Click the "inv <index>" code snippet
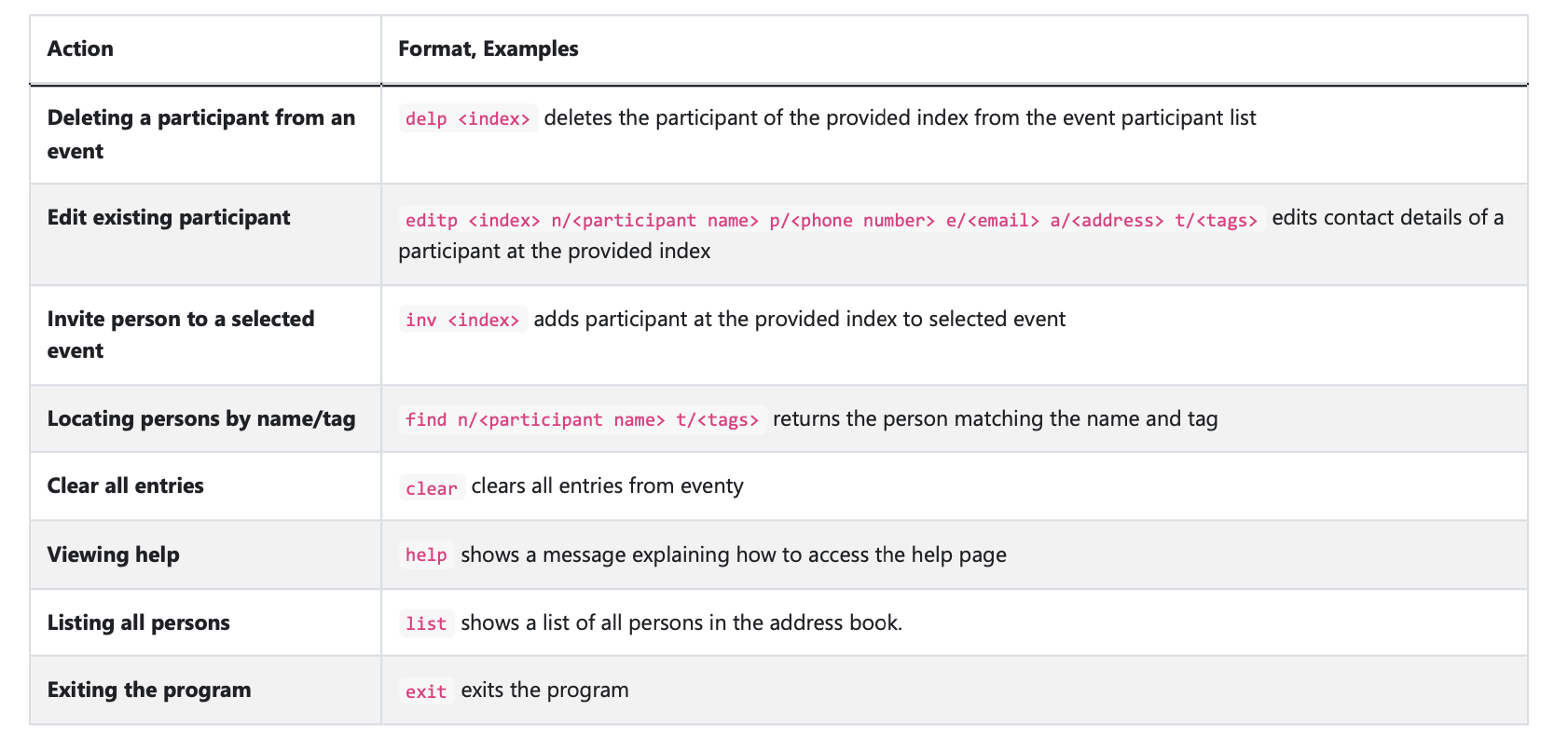The width and height of the screenshot is (1568, 738). (x=462, y=320)
